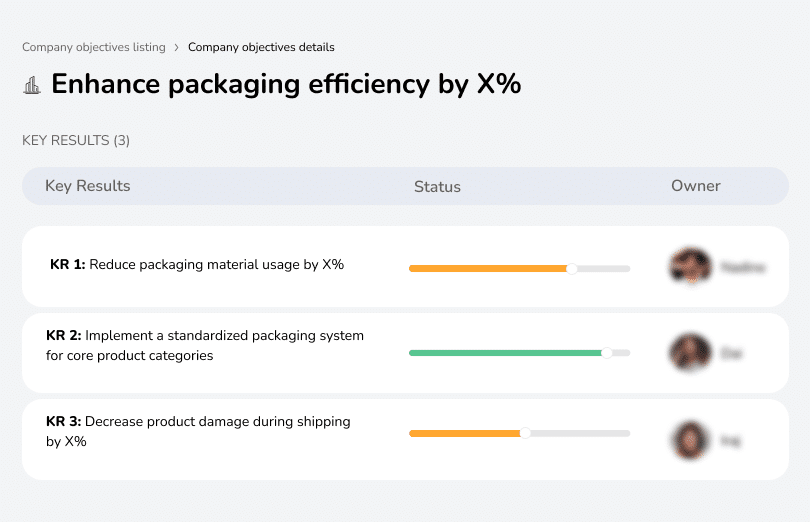This screenshot has height=522, width=810.
Task: Click the KEY RESULTS (3) section label
Action: pos(76,140)
